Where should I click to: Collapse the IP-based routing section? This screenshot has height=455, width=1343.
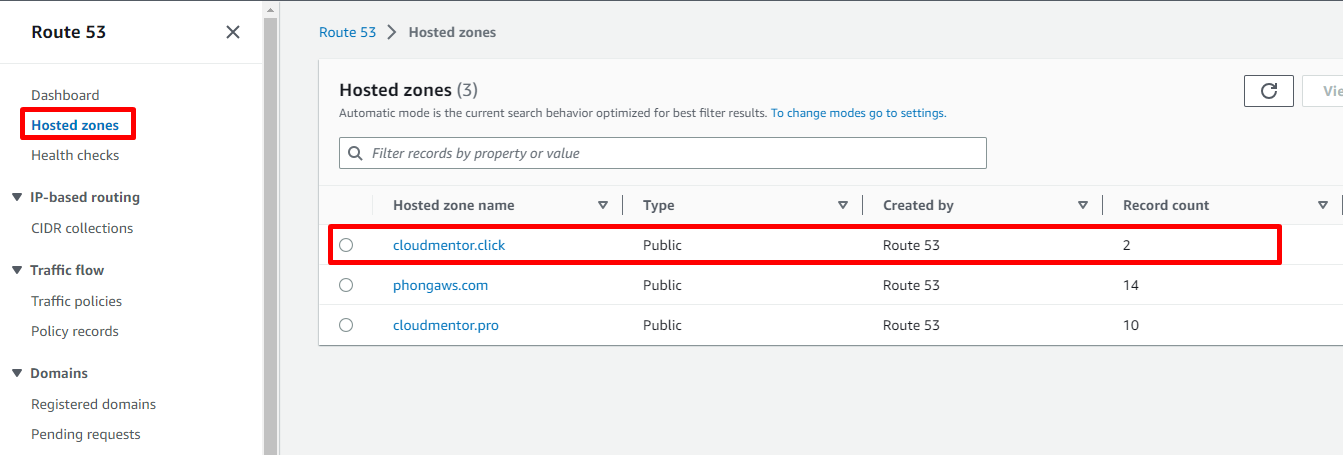click(x=17, y=197)
